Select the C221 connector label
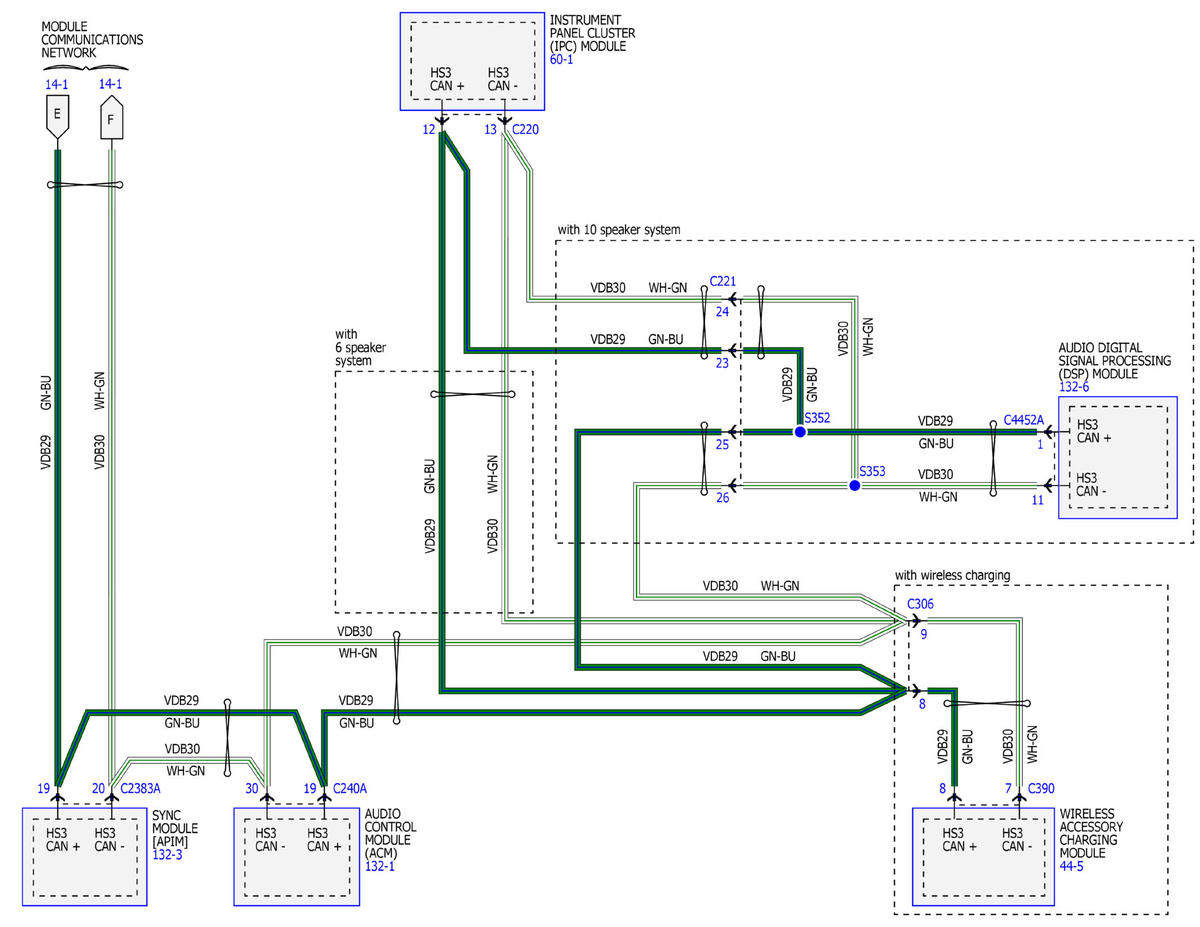 click(x=722, y=283)
